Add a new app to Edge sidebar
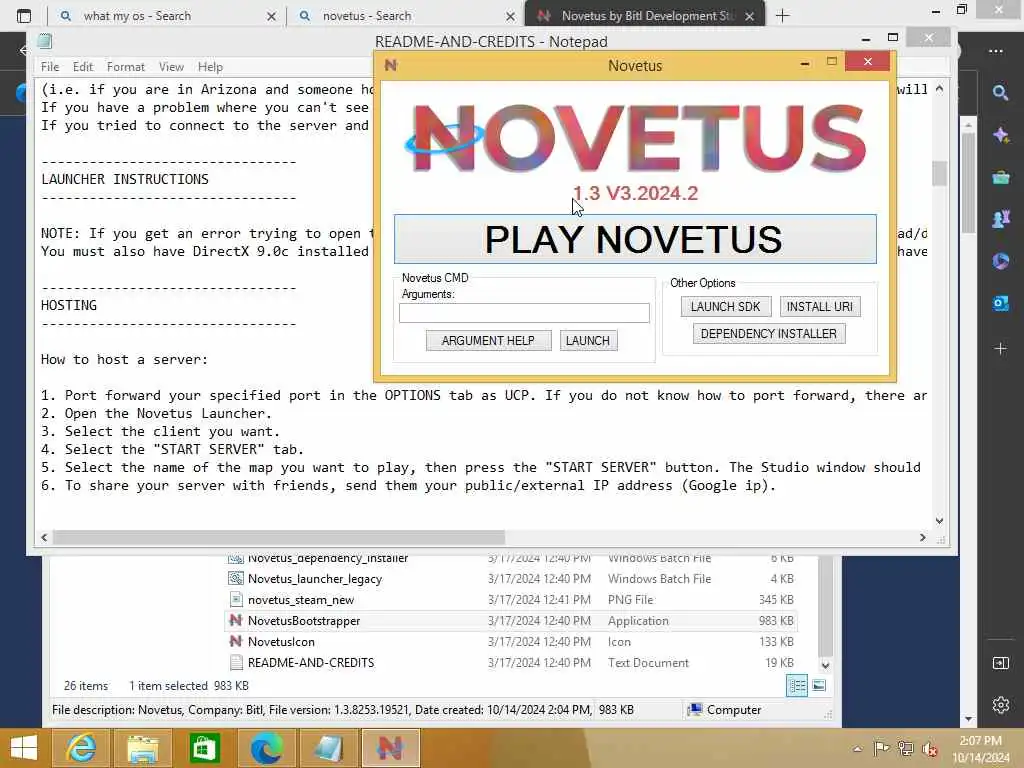Screen dimensions: 1024x768 1000,349
